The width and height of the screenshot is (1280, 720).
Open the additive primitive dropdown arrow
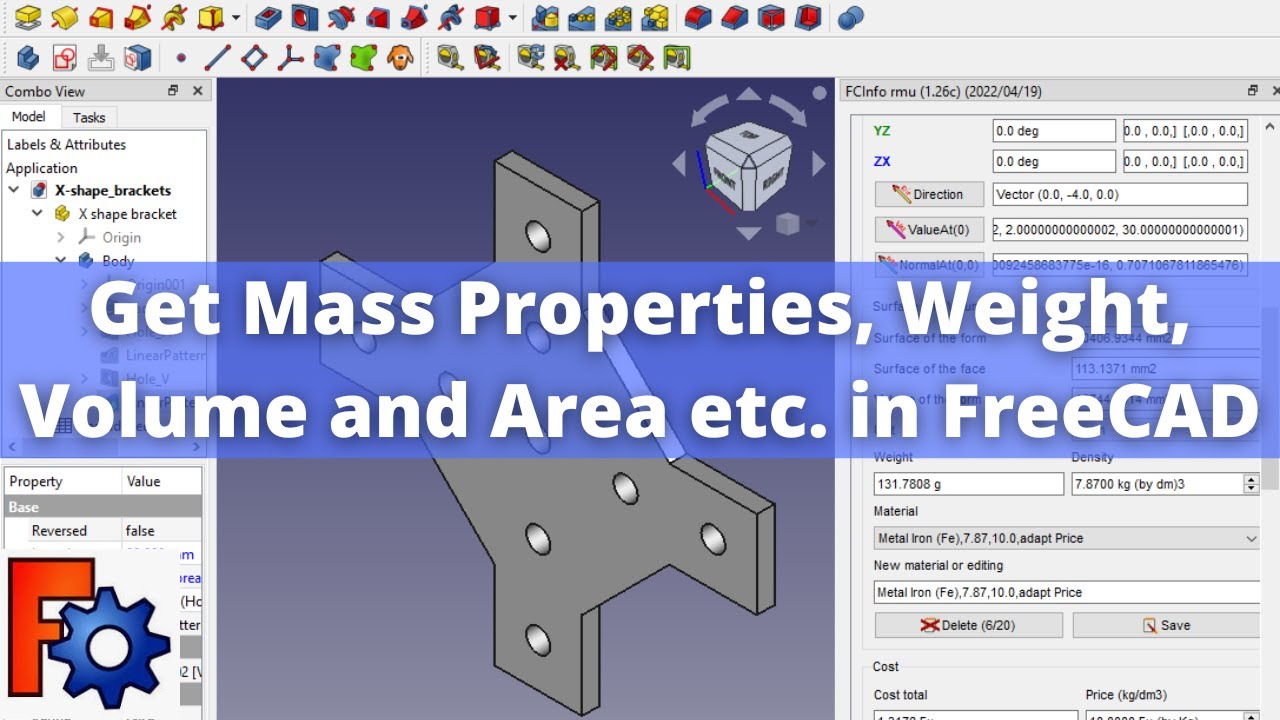(x=236, y=18)
